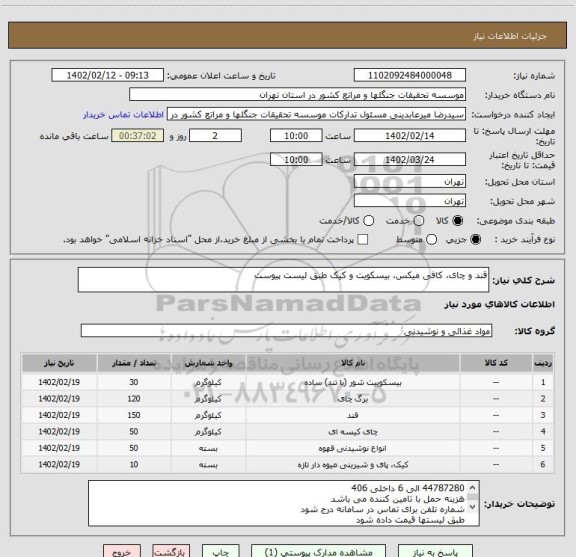Click the نام کالا column header
This screenshot has width=576, height=557.
(353, 363)
